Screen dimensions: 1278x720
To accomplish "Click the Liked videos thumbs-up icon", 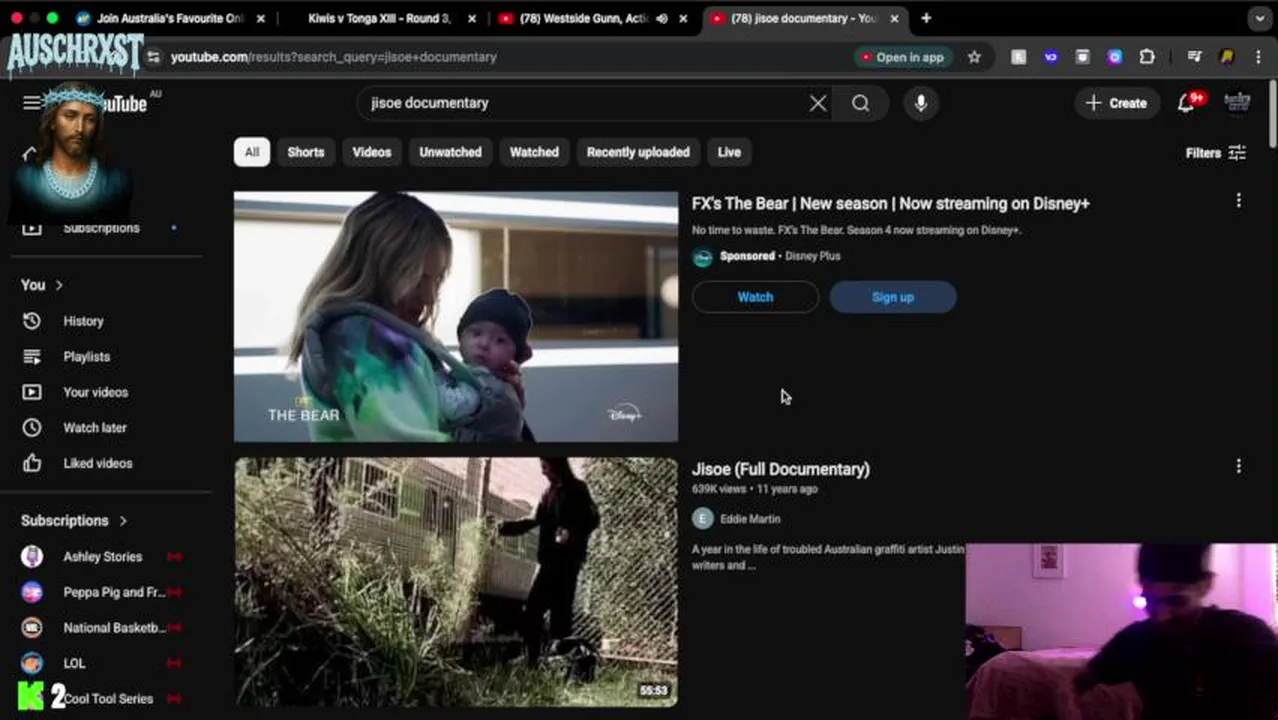I will click(32, 463).
